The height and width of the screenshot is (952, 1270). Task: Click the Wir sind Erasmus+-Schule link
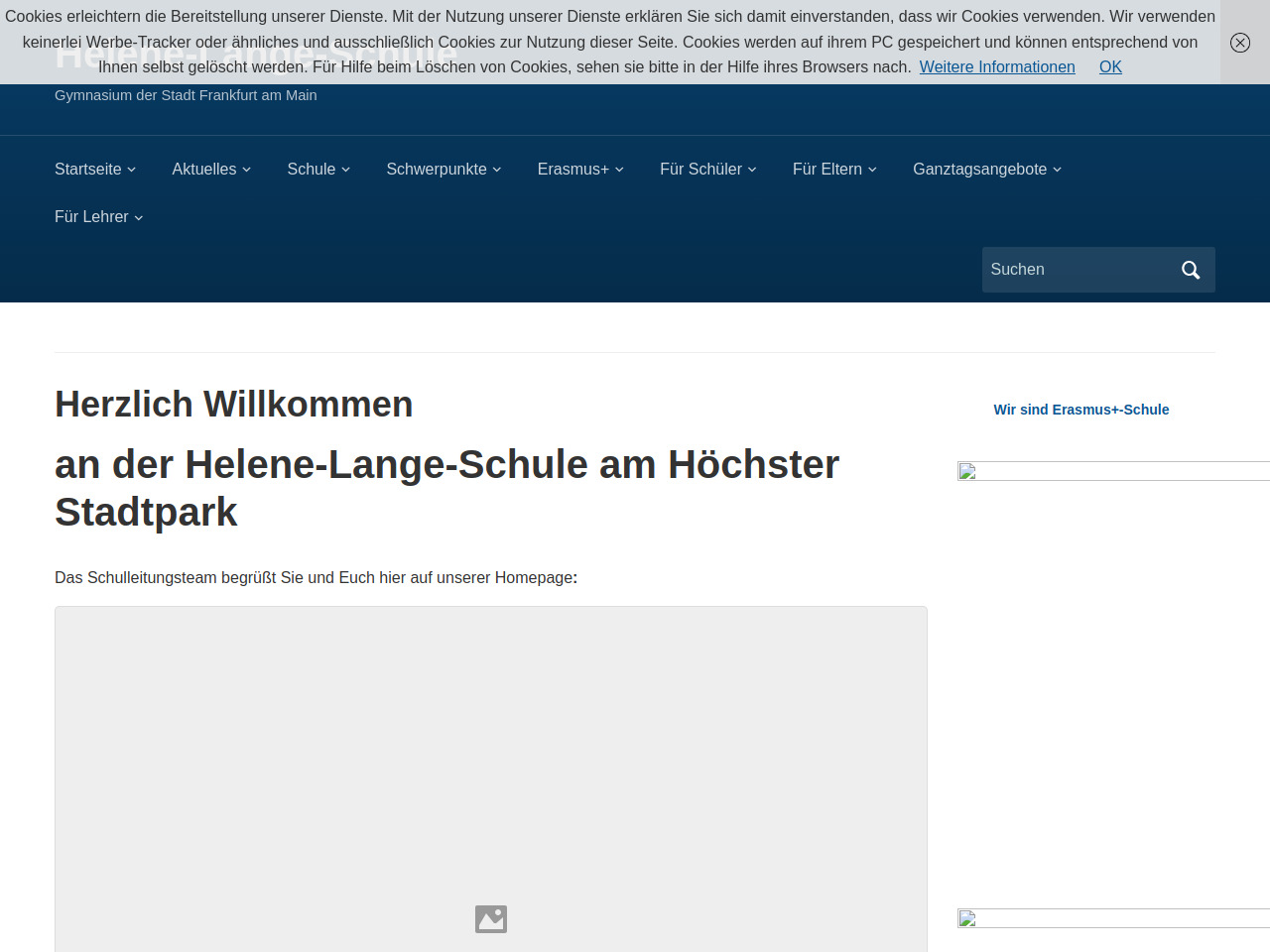(1080, 410)
